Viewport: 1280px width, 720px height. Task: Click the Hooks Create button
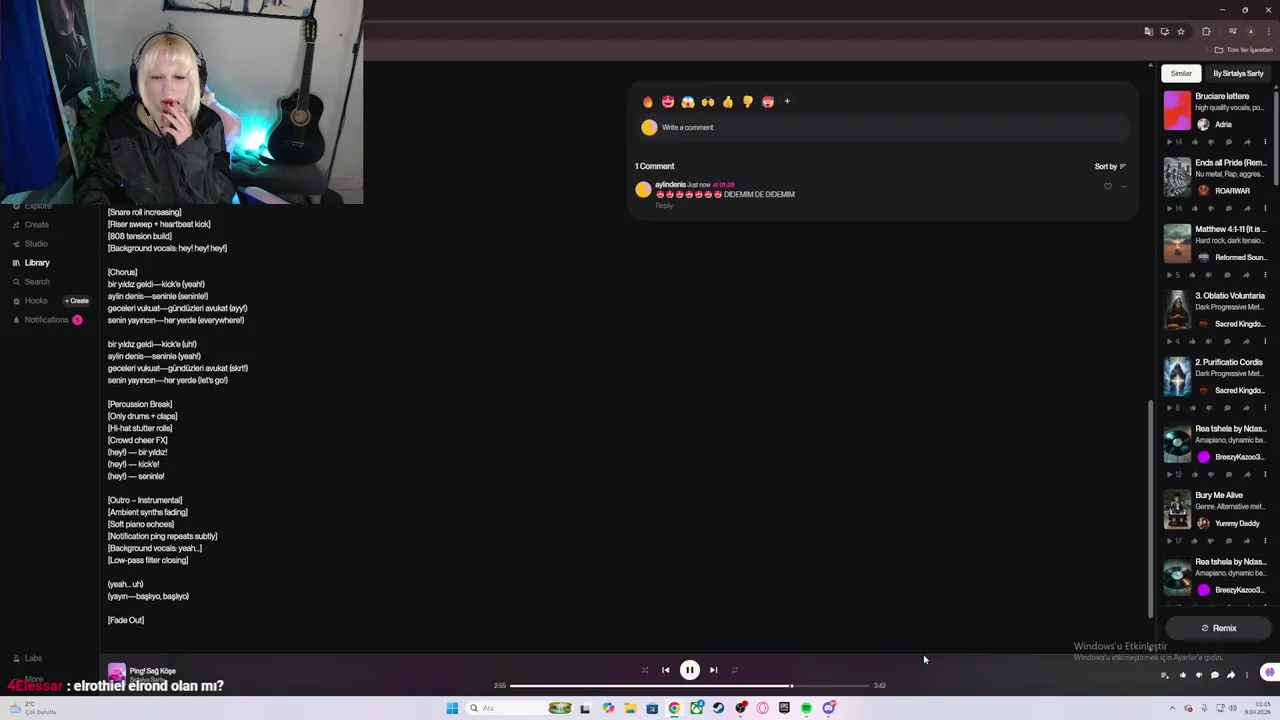pyautogui.click(x=77, y=301)
